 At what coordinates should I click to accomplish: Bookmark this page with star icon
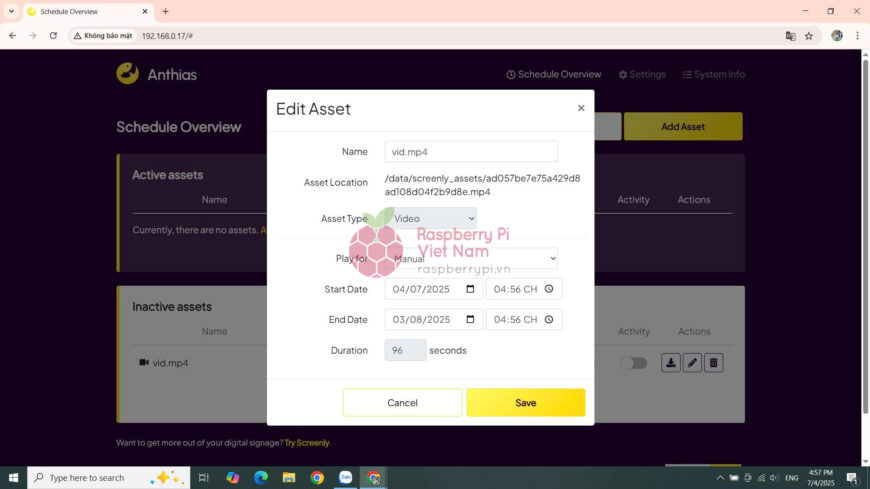pos(809,35)
